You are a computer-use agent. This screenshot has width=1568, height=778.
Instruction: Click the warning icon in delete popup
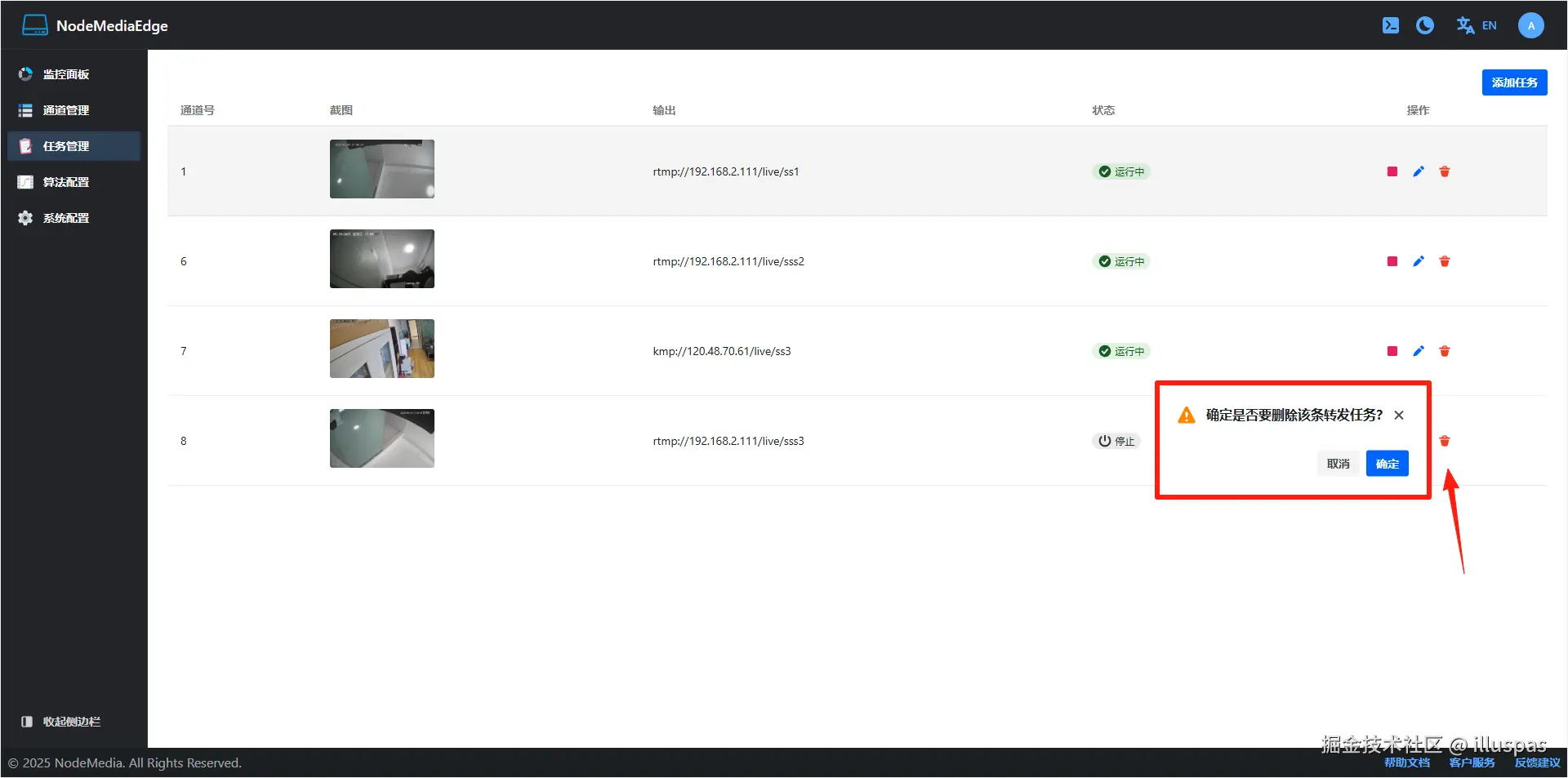point(1187,416)
